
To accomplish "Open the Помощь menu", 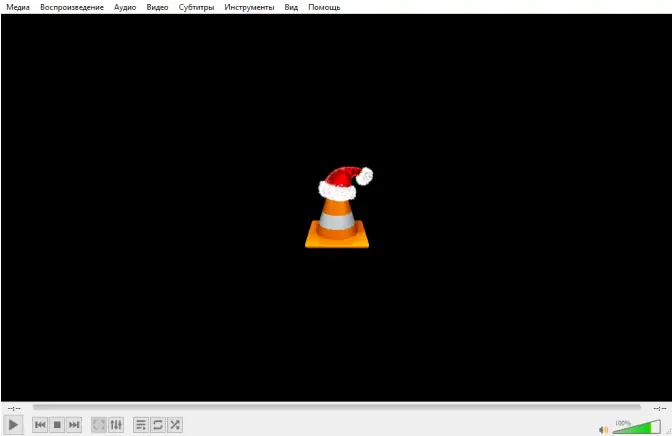I will point(324,7).
